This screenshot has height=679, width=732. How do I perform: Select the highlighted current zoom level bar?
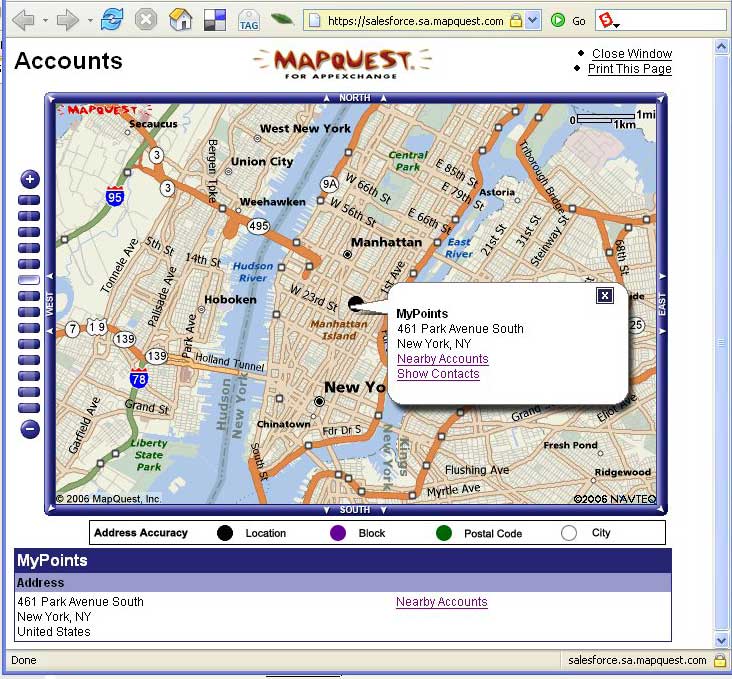pos(29,280)
